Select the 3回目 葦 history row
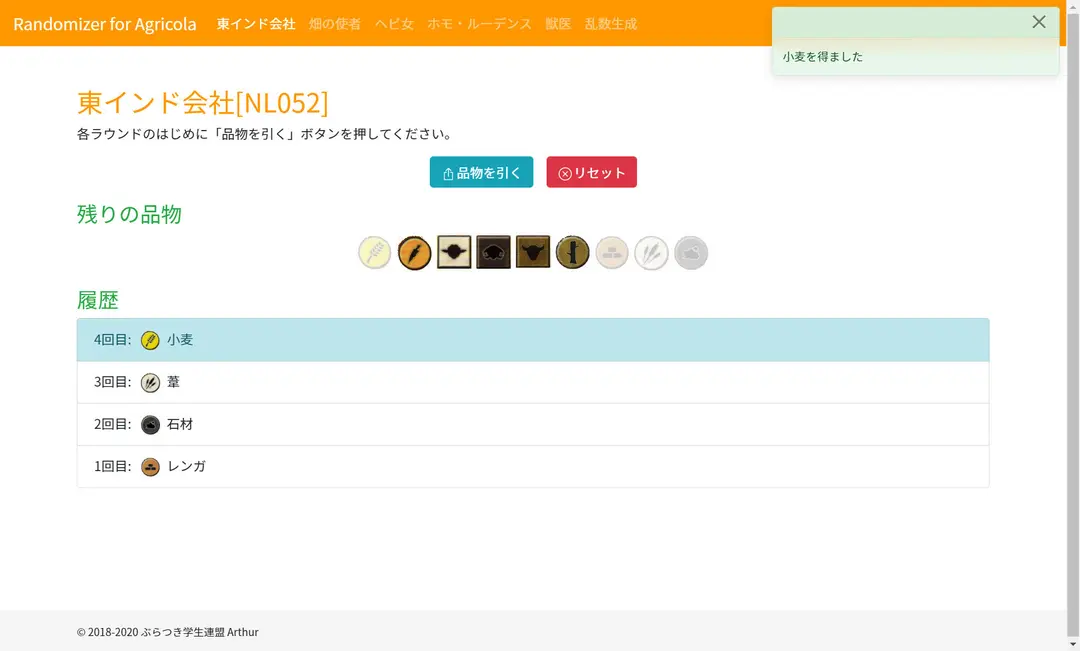 [x=533, y=382]
